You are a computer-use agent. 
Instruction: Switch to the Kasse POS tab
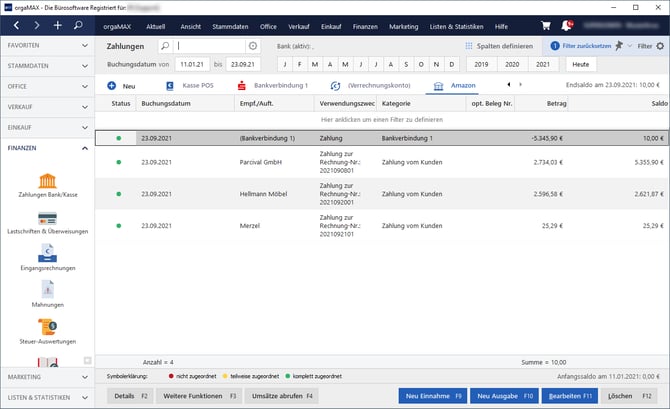point(189,85)
